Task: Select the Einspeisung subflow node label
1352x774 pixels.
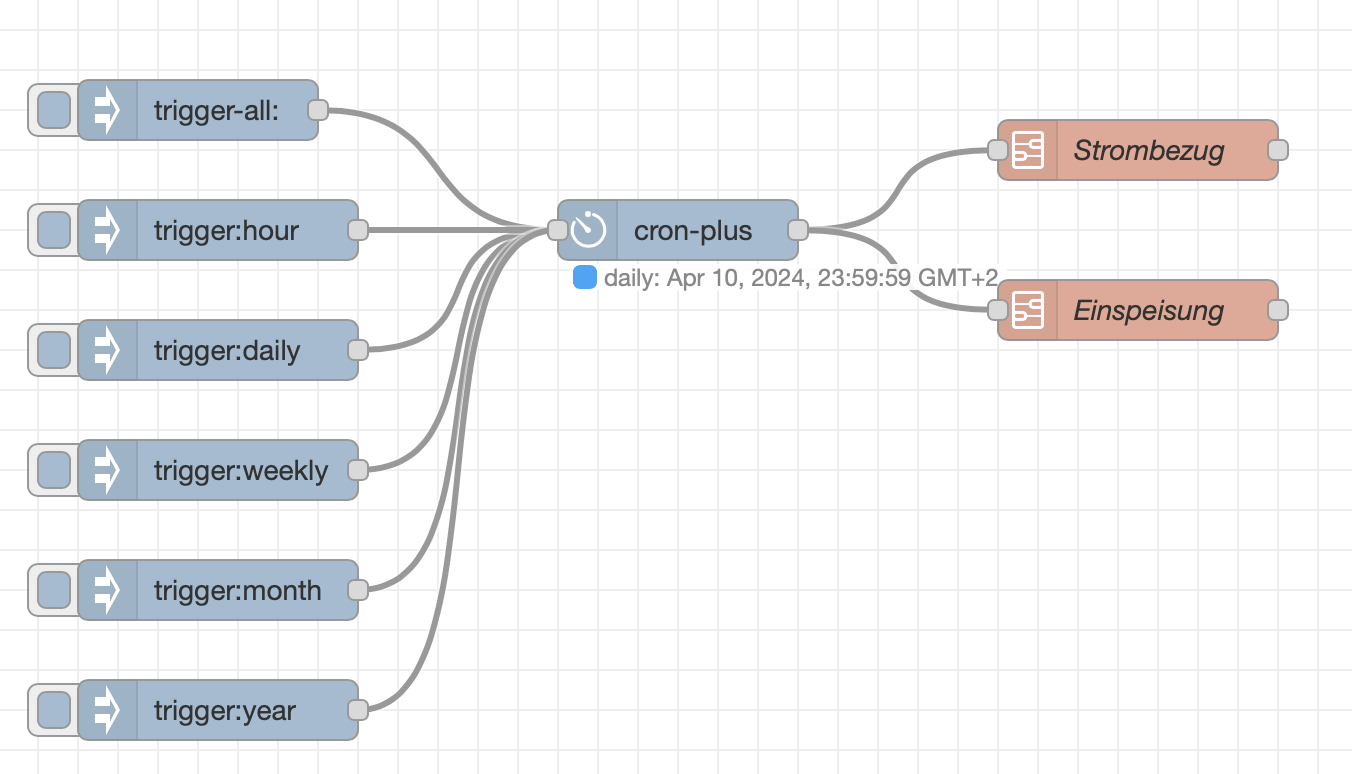Action: coord(1149,311)
